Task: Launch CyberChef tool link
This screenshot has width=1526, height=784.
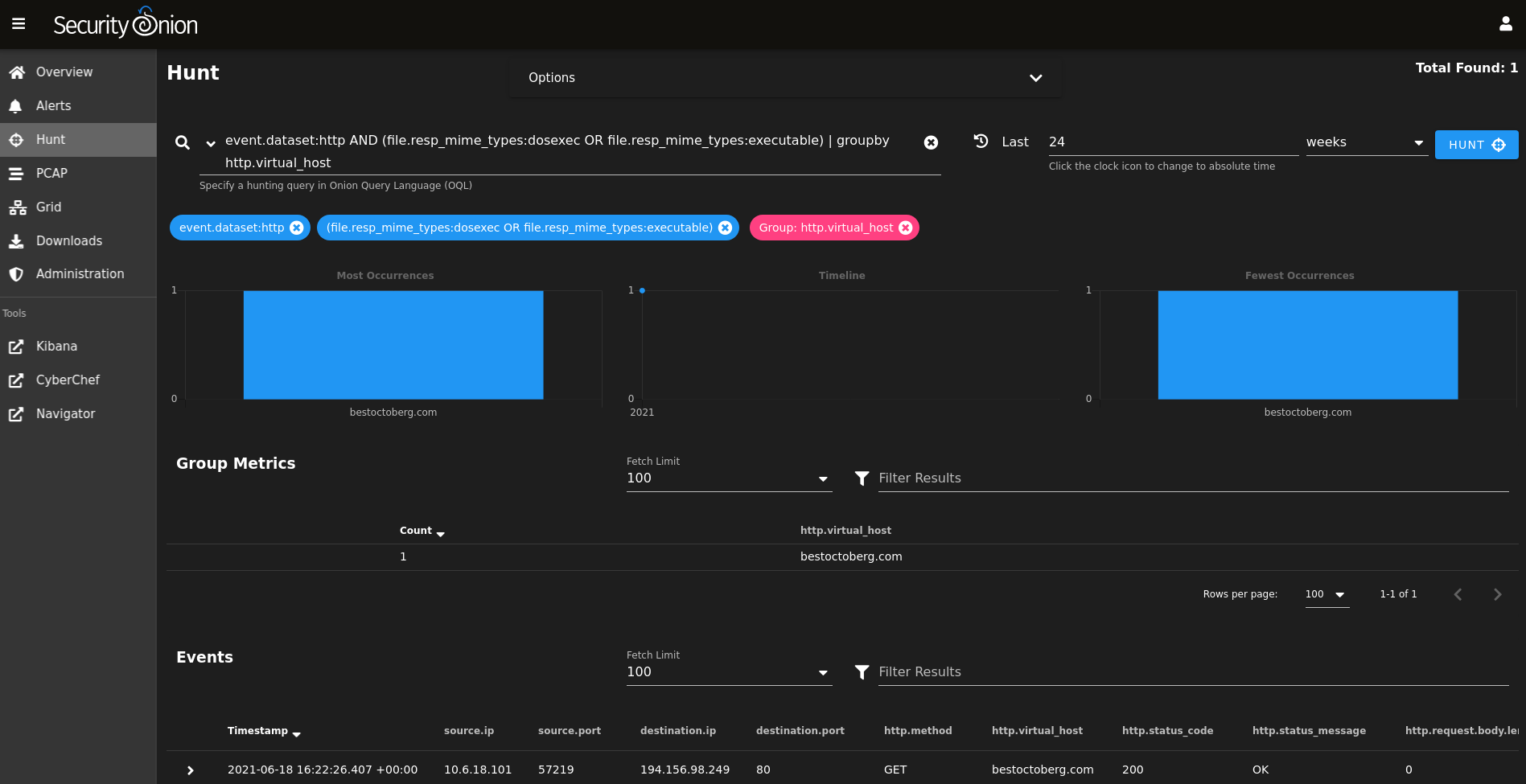Action: tap(78, 380)
